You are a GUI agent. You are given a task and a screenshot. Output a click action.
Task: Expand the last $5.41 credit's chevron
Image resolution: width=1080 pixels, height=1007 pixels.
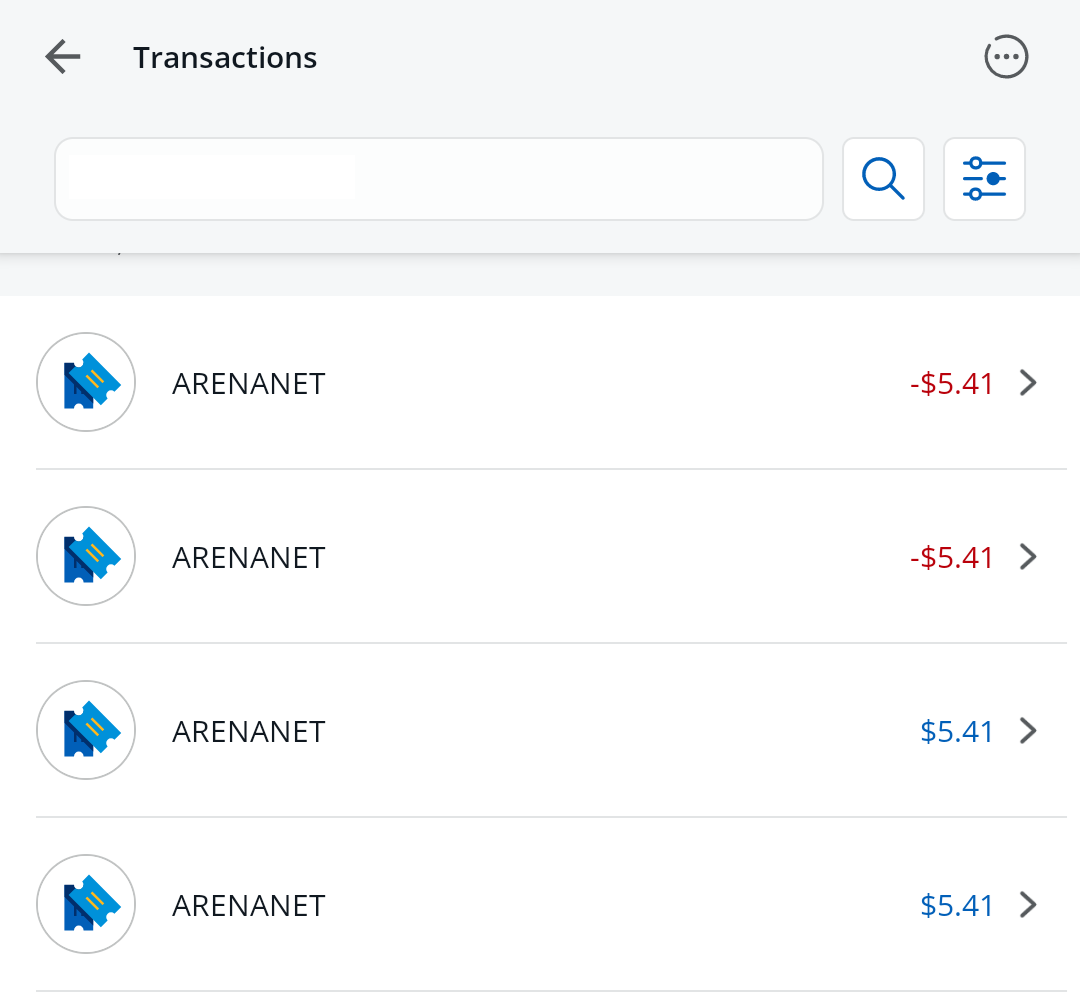pyautogui.click(x=1028, y=905)
